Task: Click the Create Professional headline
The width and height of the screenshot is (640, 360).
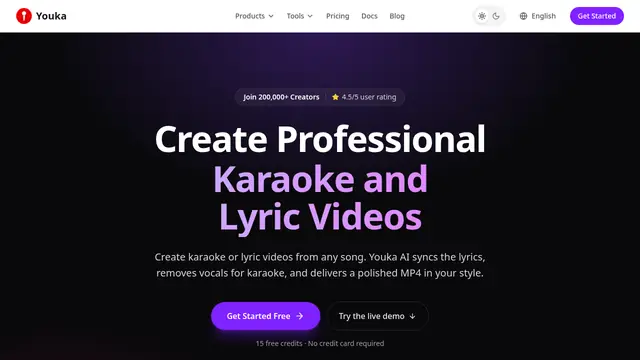Action: tap(320, 139)
